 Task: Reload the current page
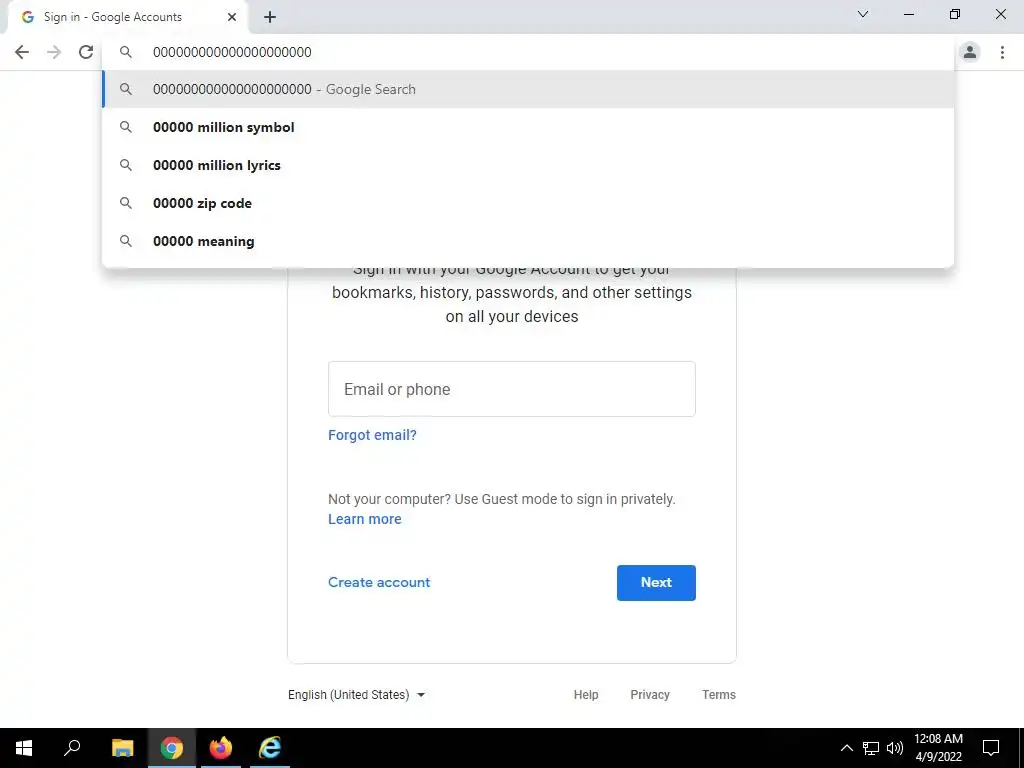[86, 52]
